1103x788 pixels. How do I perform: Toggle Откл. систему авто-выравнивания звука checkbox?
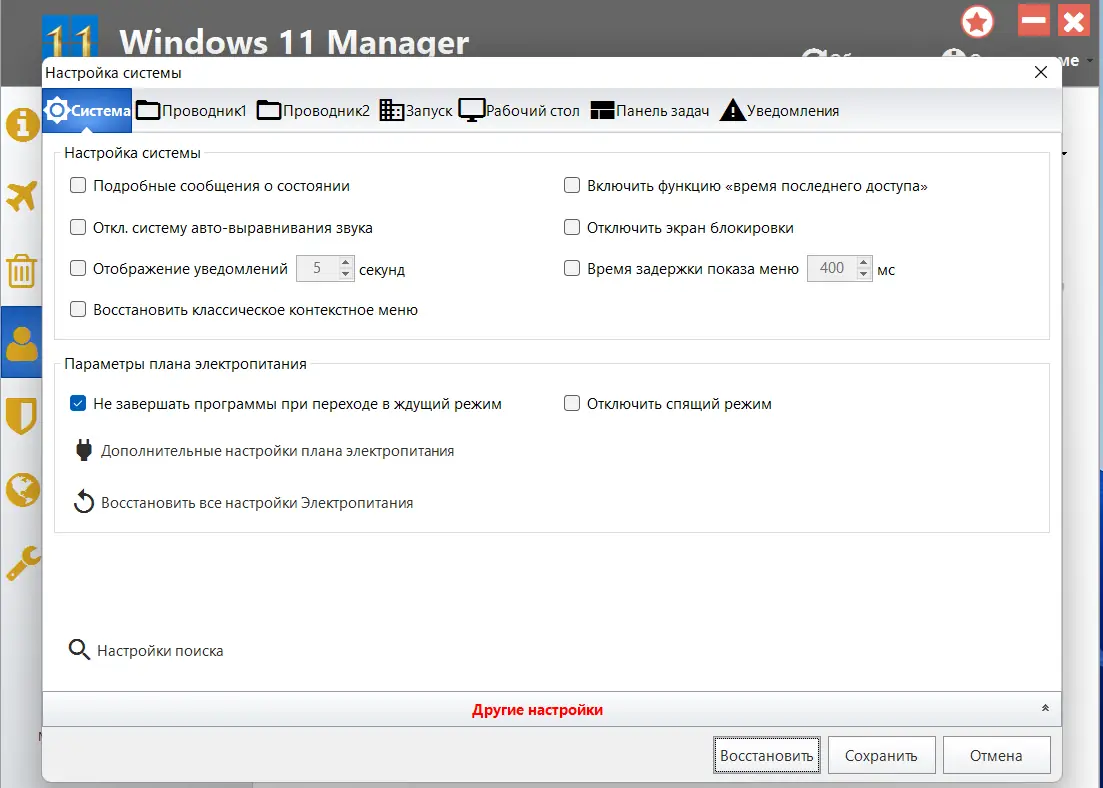(78, 227)
